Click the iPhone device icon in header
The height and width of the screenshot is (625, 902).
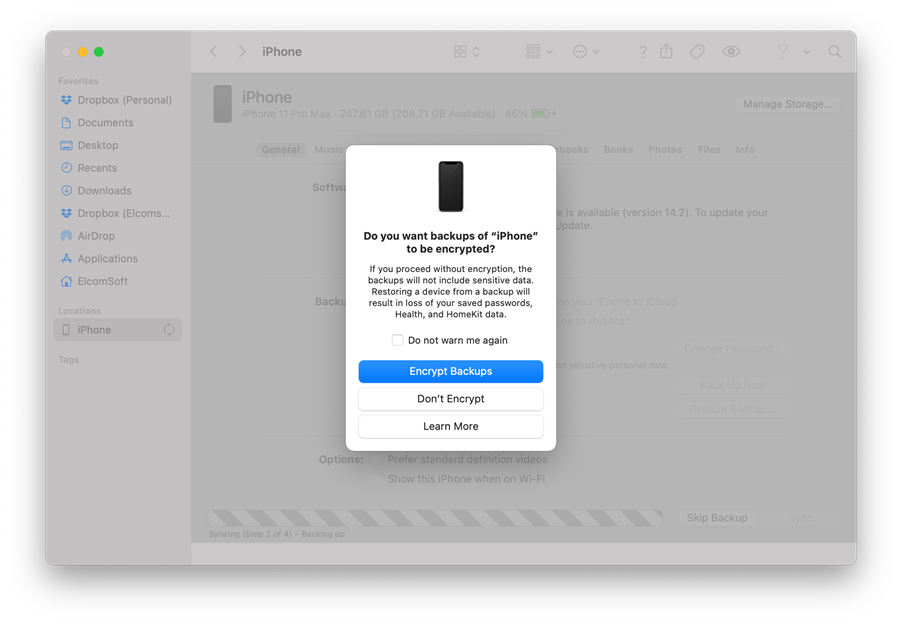click(x=223, y=104)
